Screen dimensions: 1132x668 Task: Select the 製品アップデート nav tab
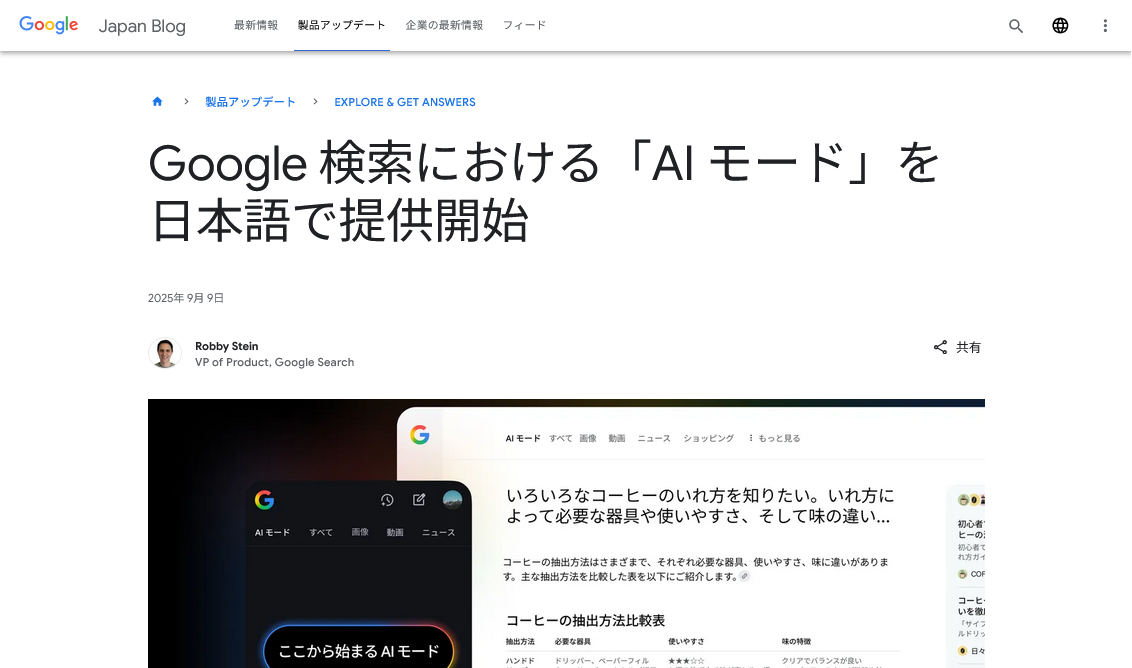coord(341,25)
